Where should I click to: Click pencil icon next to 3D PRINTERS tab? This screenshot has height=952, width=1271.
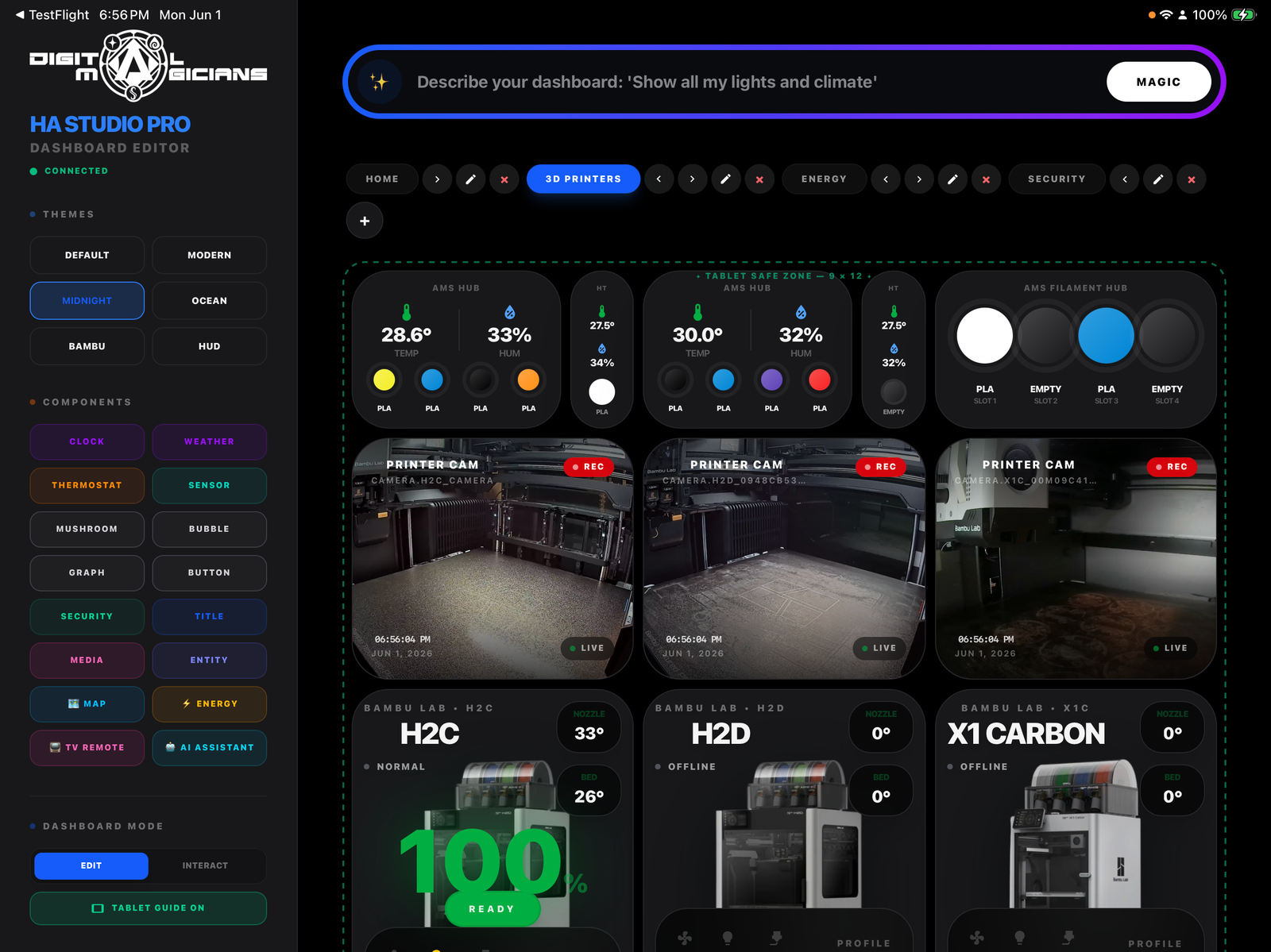coord(725,179)
